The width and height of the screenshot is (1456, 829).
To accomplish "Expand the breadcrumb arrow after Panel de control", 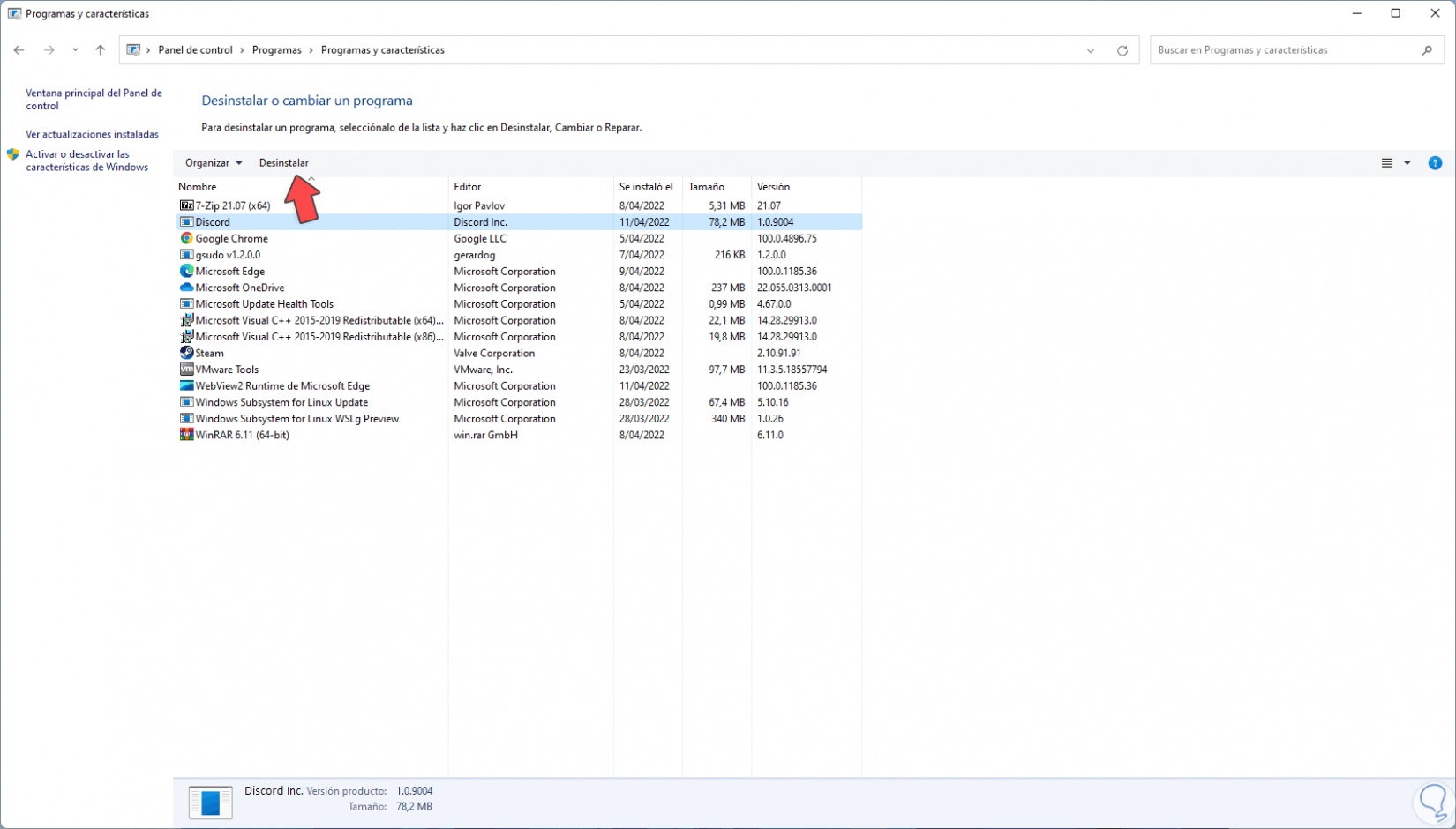I will click(x=243, y=50).
